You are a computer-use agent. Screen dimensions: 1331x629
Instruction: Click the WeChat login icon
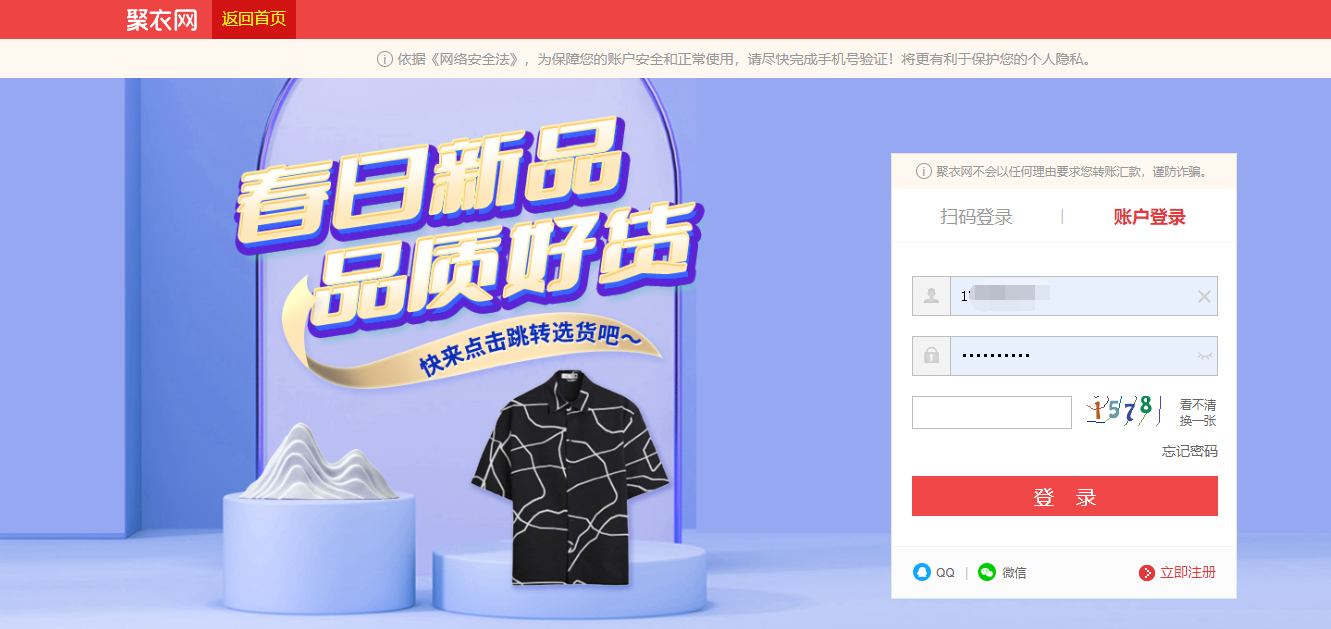(987, 572)
